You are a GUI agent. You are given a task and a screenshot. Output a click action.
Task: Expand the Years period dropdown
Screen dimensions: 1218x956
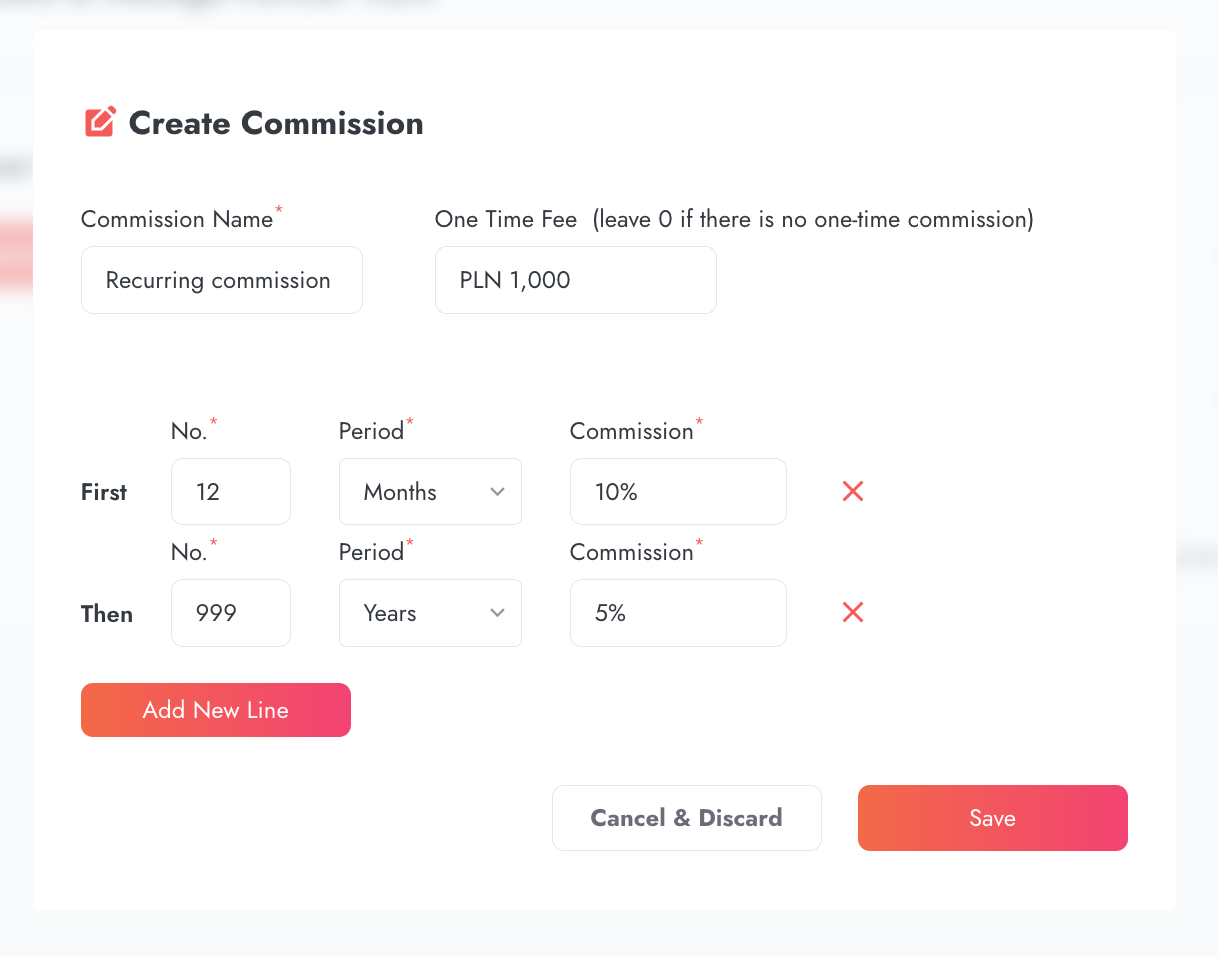(x=430, y=612)
